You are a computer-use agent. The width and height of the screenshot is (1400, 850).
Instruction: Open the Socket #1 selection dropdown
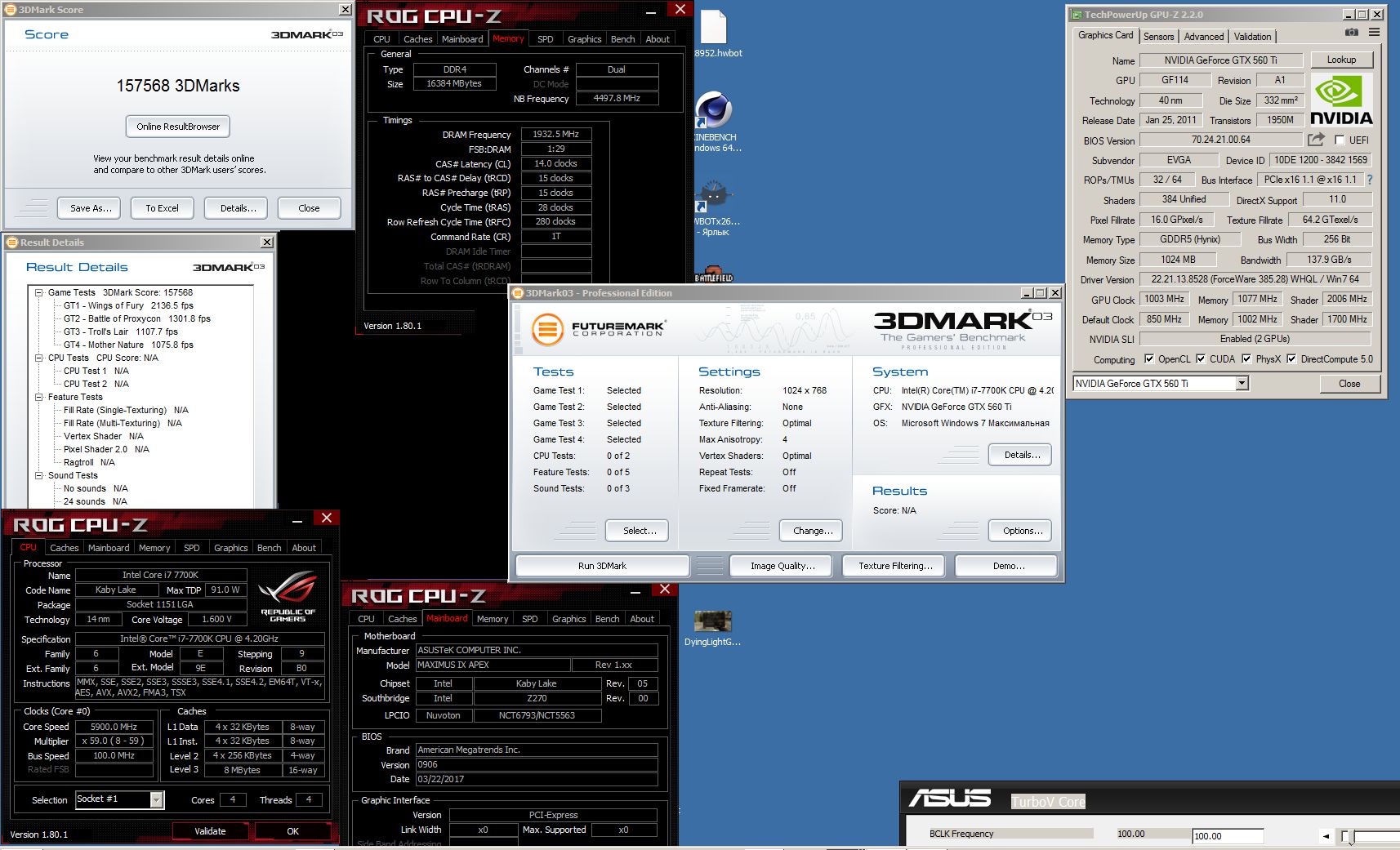[156, 800]
